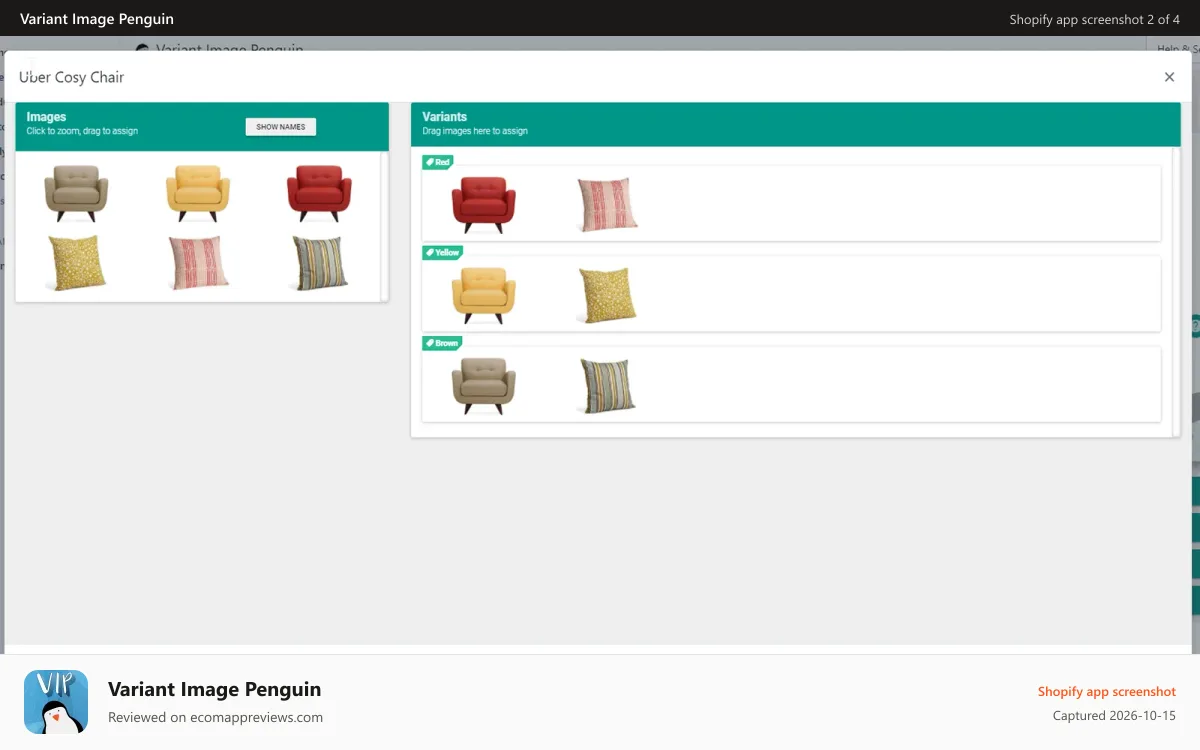Viewport: 1200px width, 750px height.
Task: Click the Brown variant tag
Action: point(441,343)
